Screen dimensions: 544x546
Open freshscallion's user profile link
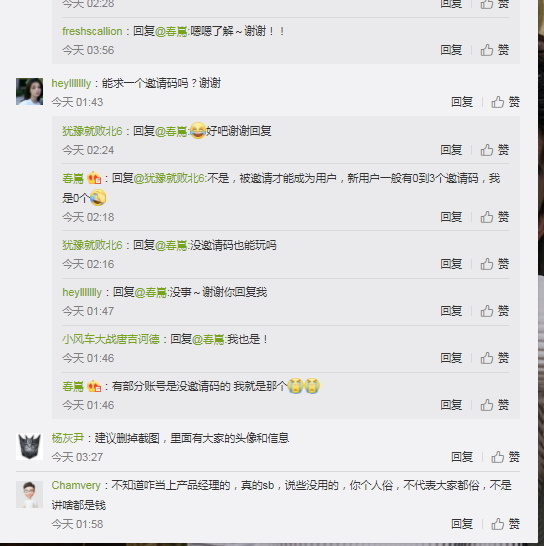point(92,31)
